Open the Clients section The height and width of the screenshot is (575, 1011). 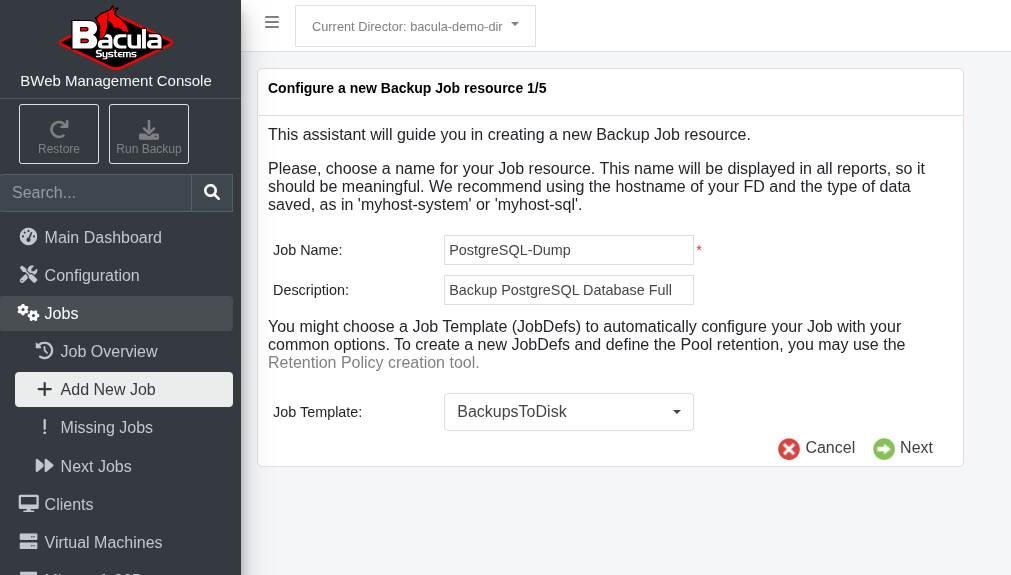tap(68, 504)
